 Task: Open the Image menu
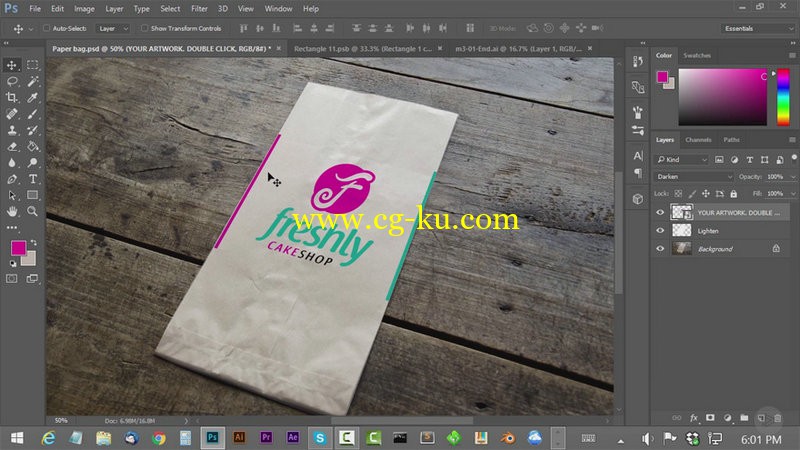point(84,9)
